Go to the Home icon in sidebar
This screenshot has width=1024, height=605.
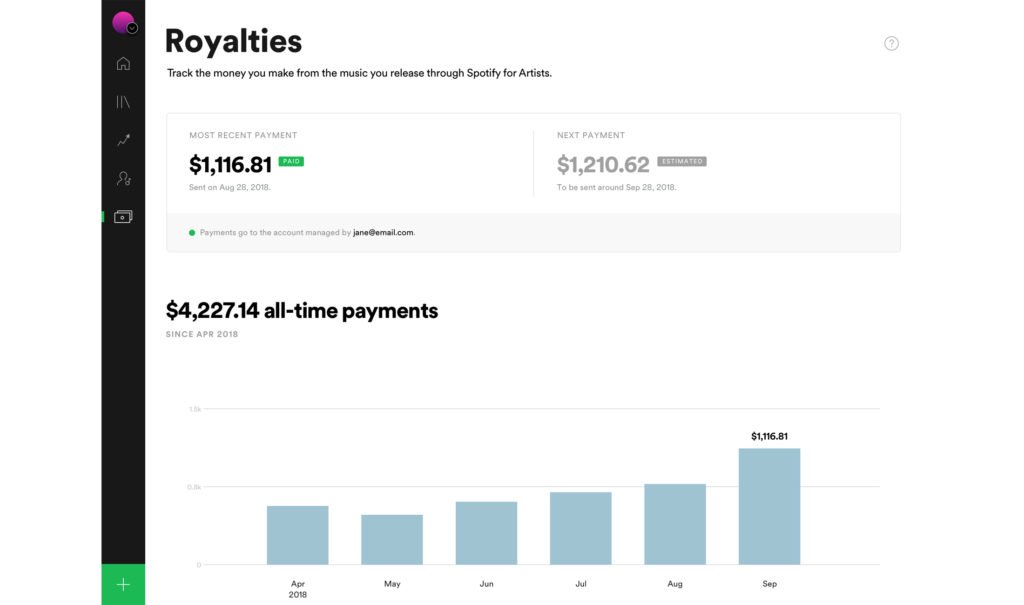tap(123, 64)
